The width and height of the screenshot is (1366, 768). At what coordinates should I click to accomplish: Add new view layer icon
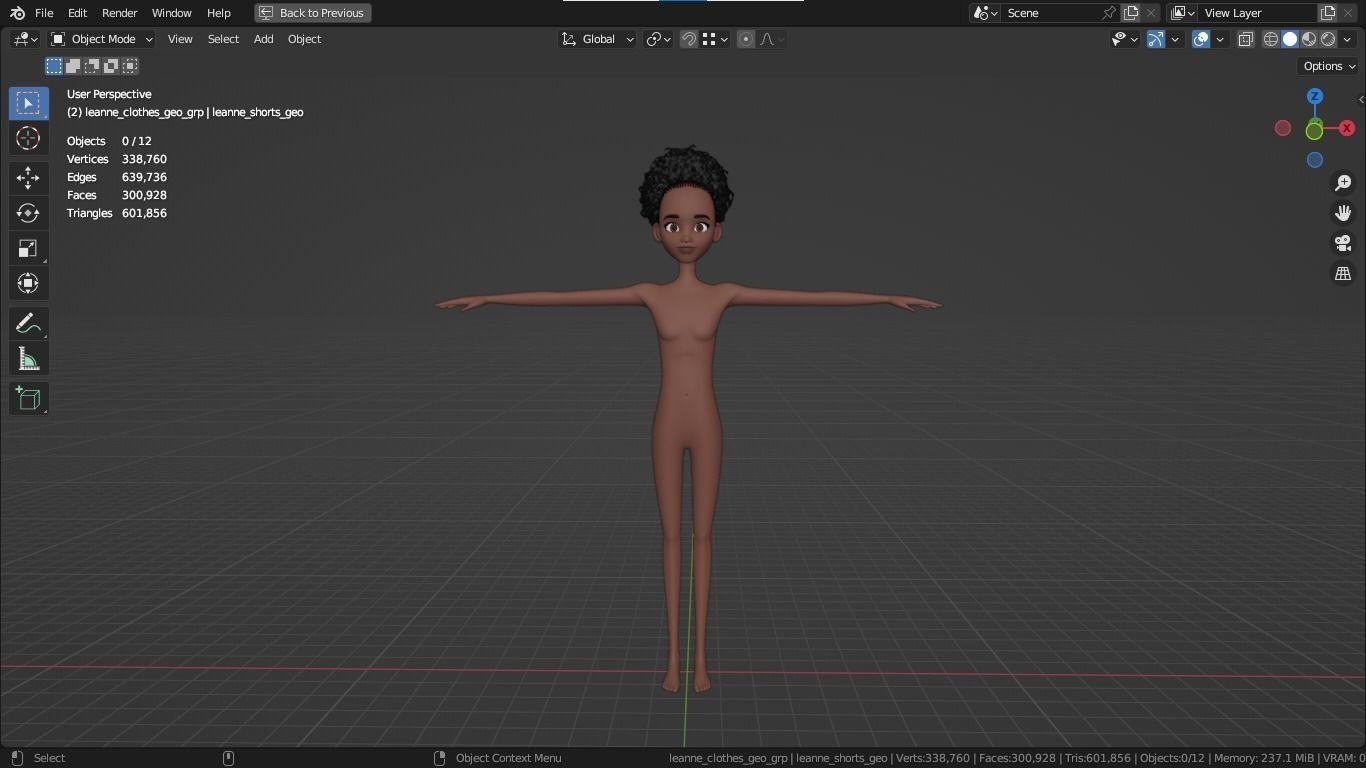1328,13
